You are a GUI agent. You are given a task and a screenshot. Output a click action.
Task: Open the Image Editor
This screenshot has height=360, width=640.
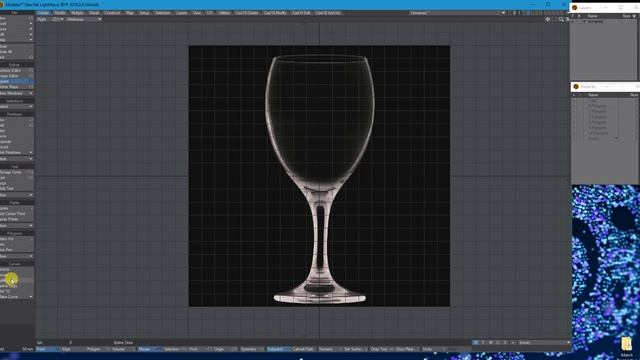click(x=16, y=76)
